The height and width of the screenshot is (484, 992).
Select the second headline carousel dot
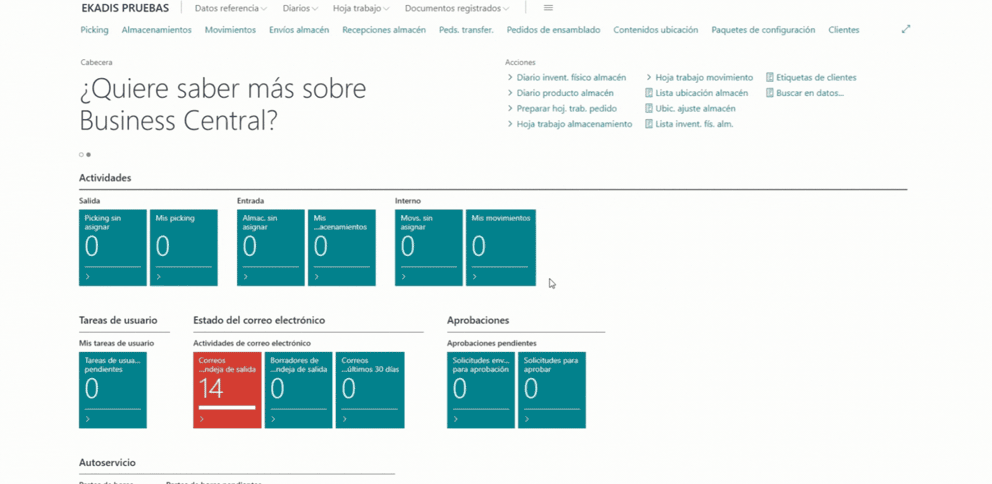tap(89, 155)
